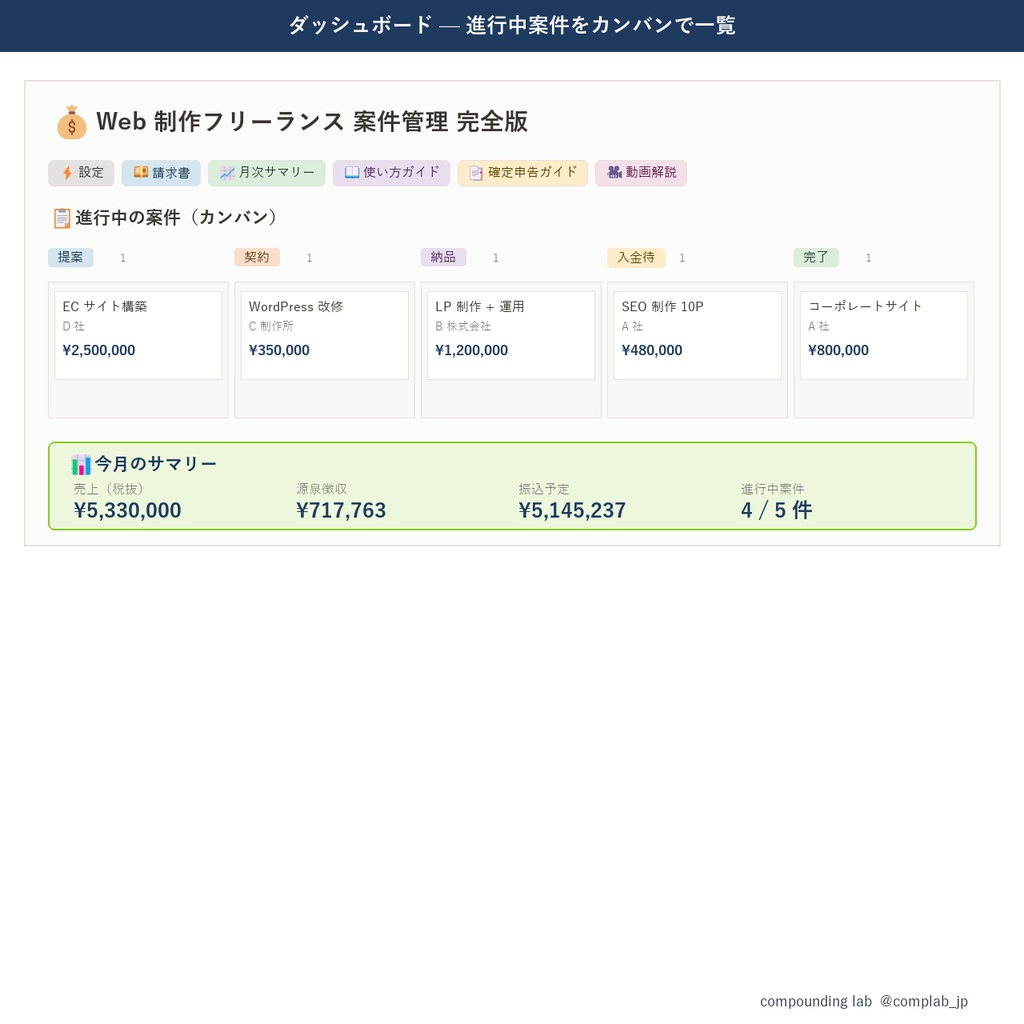Click the ¥480,000 amount

tap(652, 351)
